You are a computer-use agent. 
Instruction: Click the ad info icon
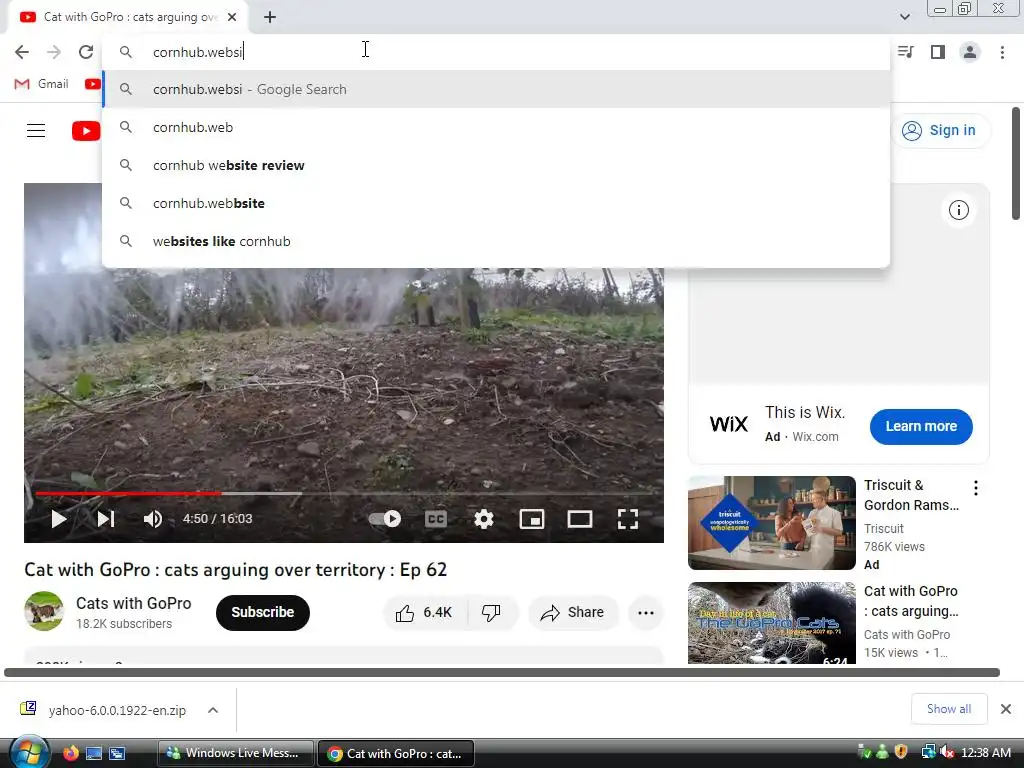click(959, 210)
